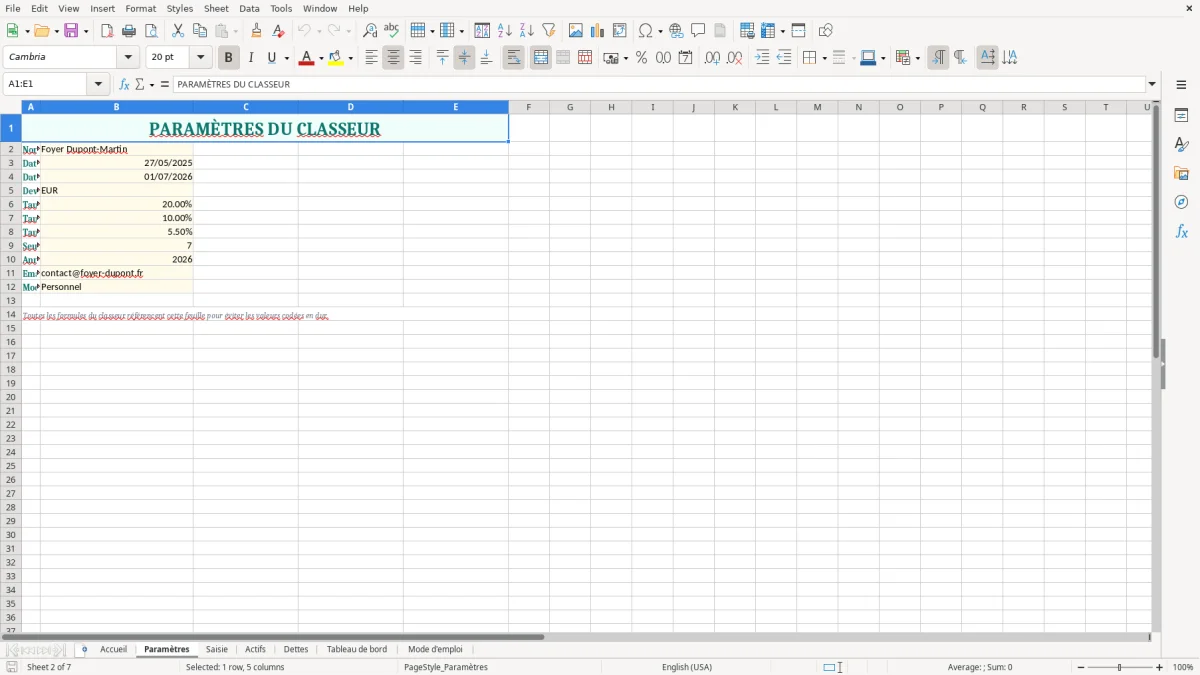Open the sidebar Navigator panel

click(1181, 202)
